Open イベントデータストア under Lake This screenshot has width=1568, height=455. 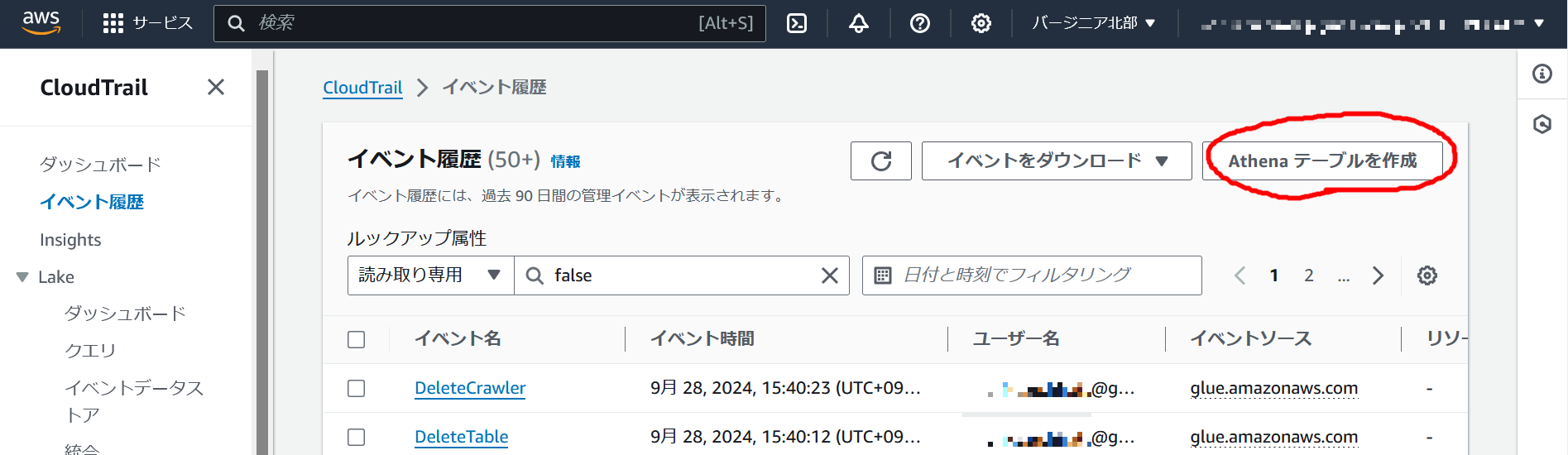pyautogui.click(x=134, y=401)
